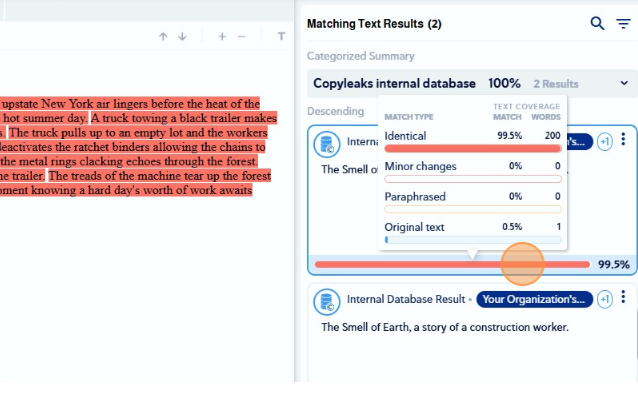638x398 pixels.
Task: Click the Identical match type bar
Action: (473, 149)
